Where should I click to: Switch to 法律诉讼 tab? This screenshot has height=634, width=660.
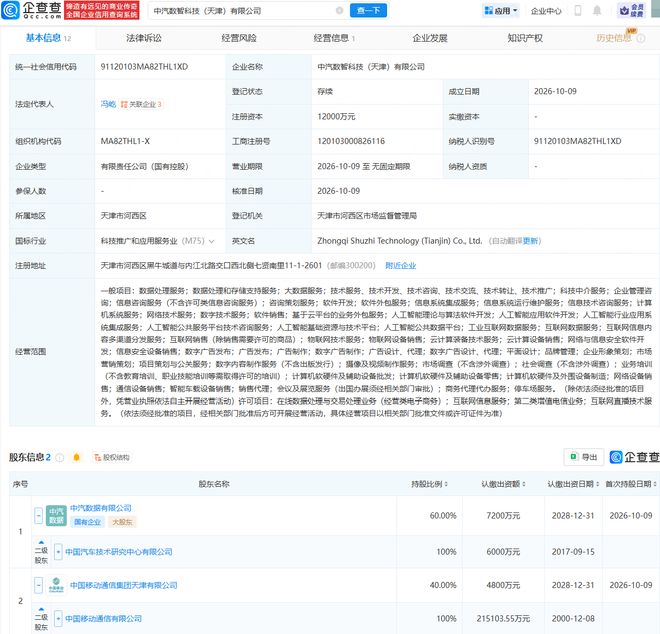pos(144,38)
